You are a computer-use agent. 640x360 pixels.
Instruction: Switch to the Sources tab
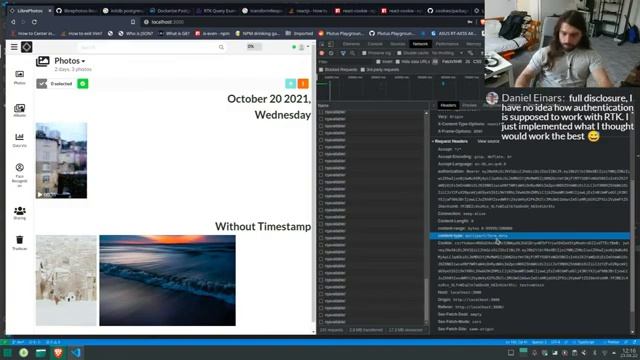pyautogui.click(x=398, y=44)
